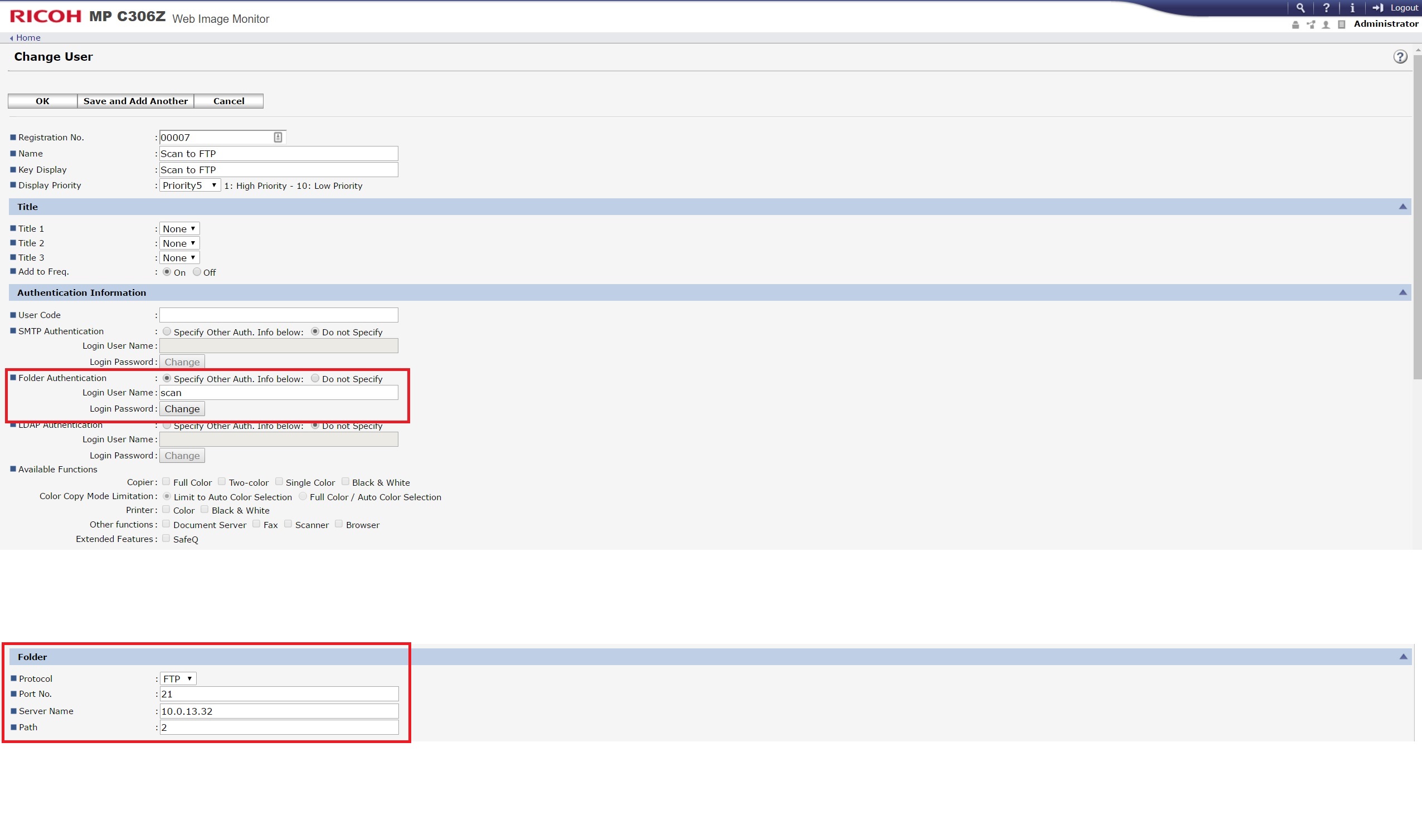Click address book icon in Registration No. field
This screenshot has width=1422, height=840.
pos(278,138)
